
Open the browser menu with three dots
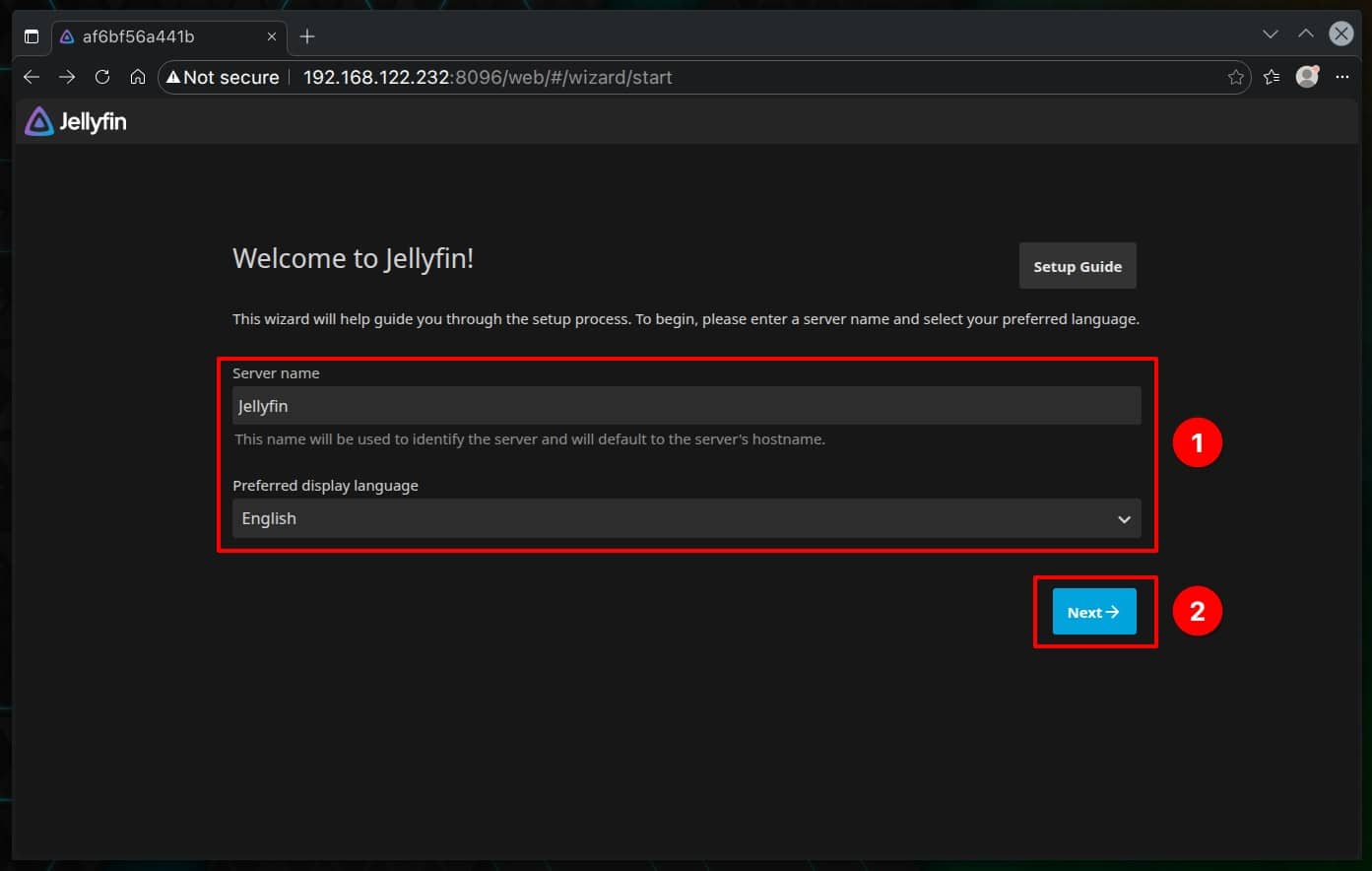click(x=1342, y=77)
